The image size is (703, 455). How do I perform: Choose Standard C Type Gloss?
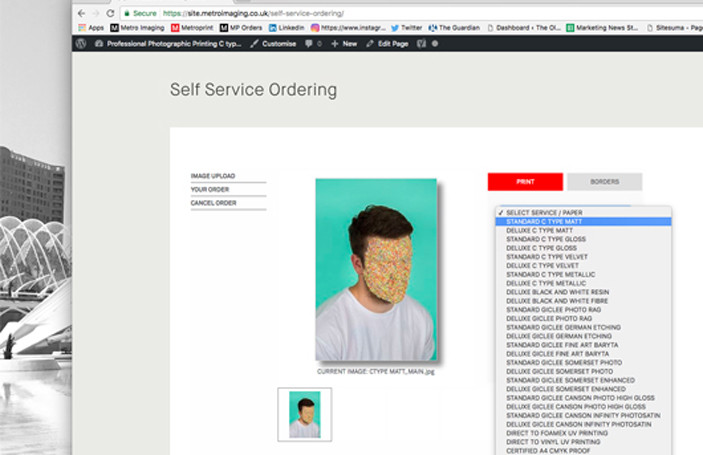(x=583, y=239)
